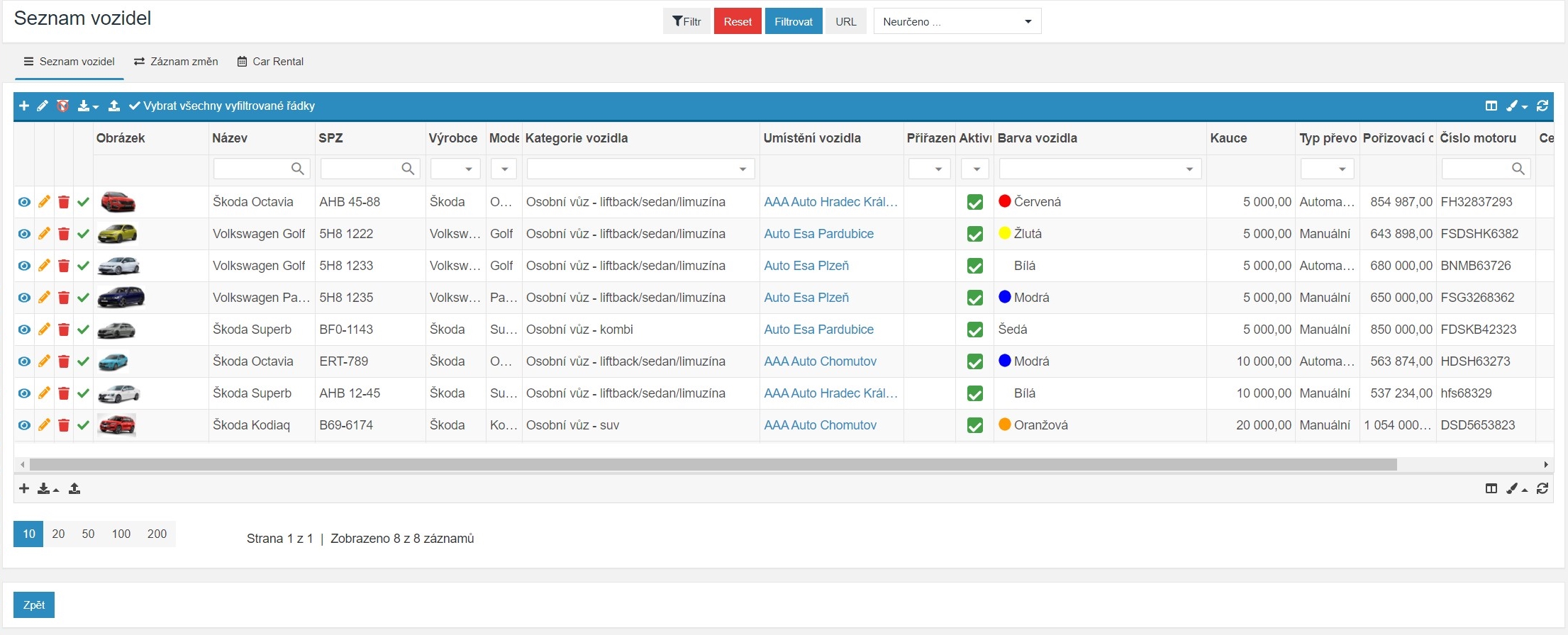Edit the Volkswagen Golf 5H8 1222 row pencil
This screenshot has width=1568, height=635.
click(x=44, y=234)
